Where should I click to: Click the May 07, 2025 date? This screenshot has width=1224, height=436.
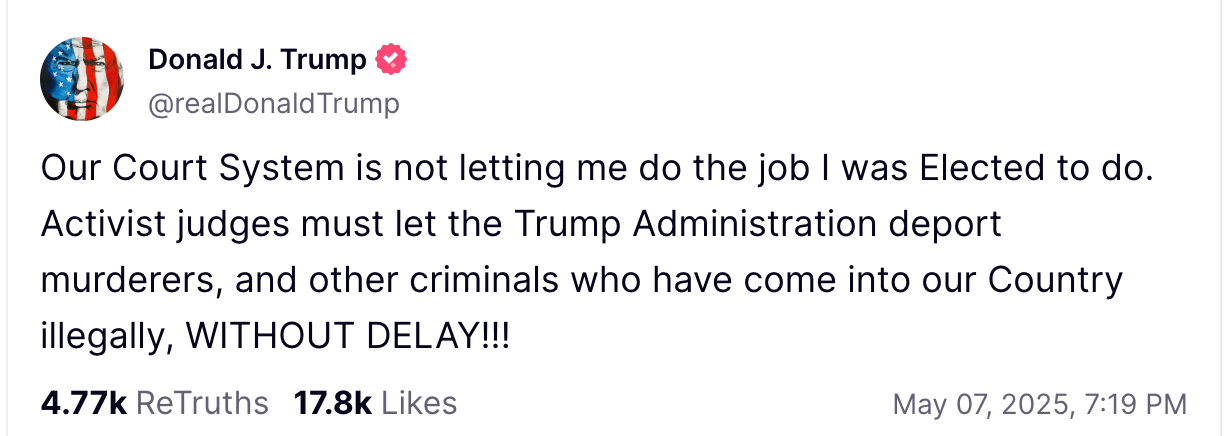point(974,404)
